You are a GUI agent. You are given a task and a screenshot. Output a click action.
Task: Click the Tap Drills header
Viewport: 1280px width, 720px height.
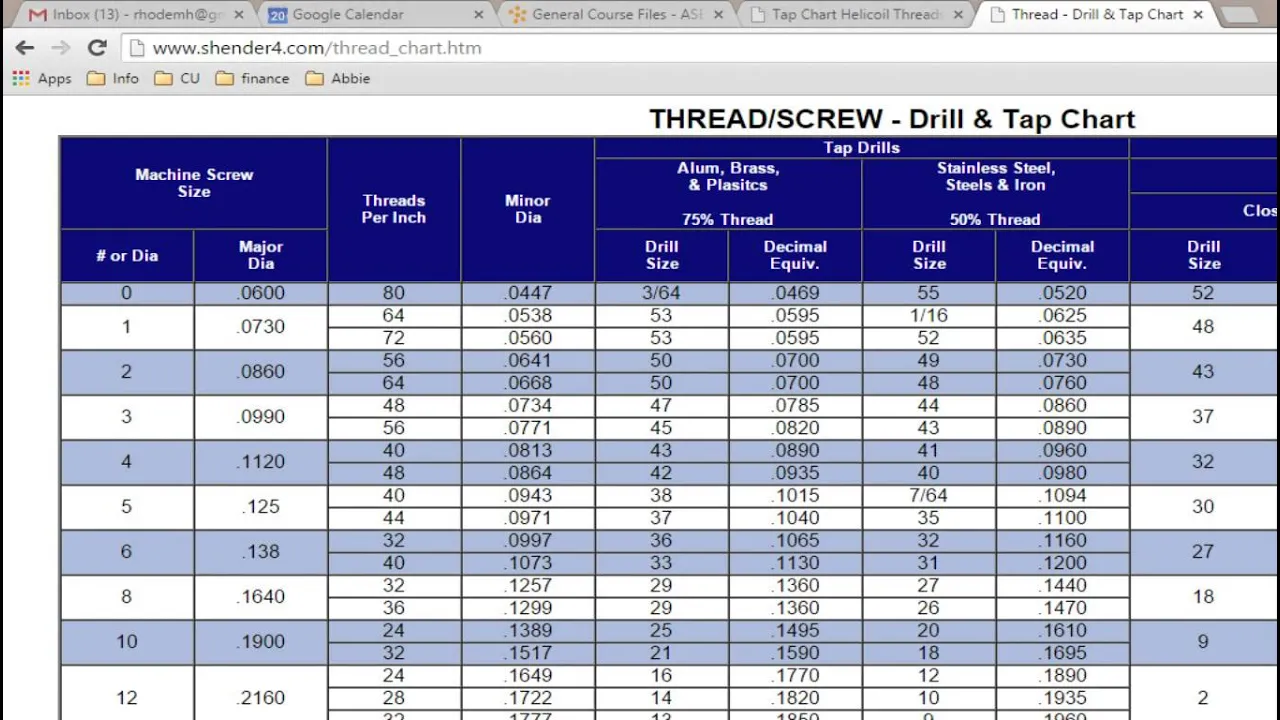(862, 148)
